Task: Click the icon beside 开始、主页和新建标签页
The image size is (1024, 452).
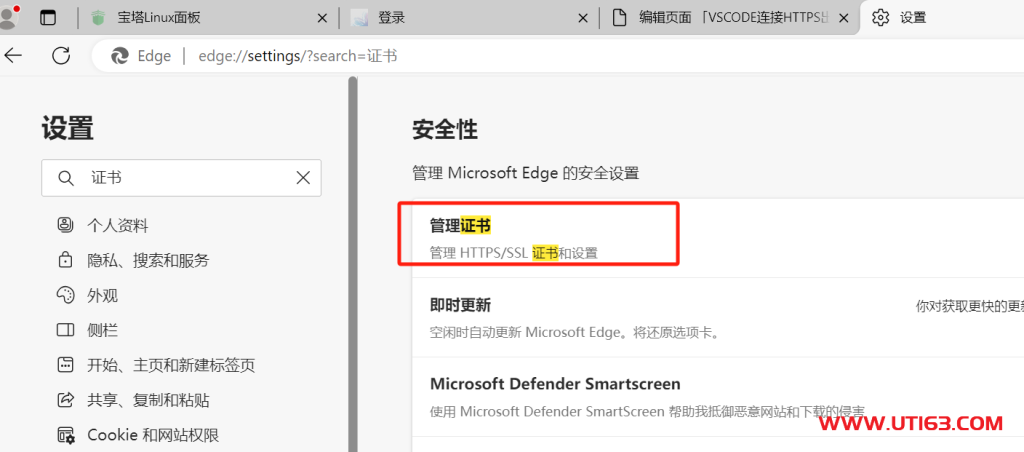Action: coord(65,364)
